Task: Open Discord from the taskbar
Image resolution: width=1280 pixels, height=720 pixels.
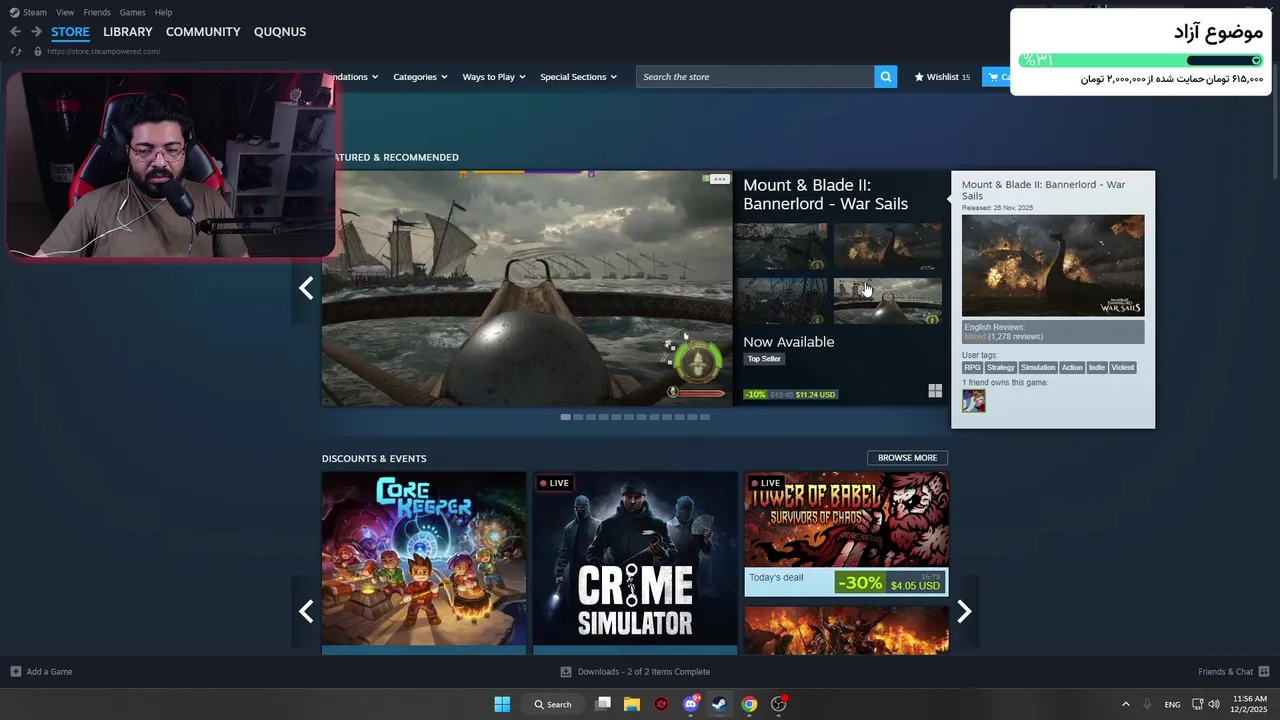Action: [x=690, y=704]
